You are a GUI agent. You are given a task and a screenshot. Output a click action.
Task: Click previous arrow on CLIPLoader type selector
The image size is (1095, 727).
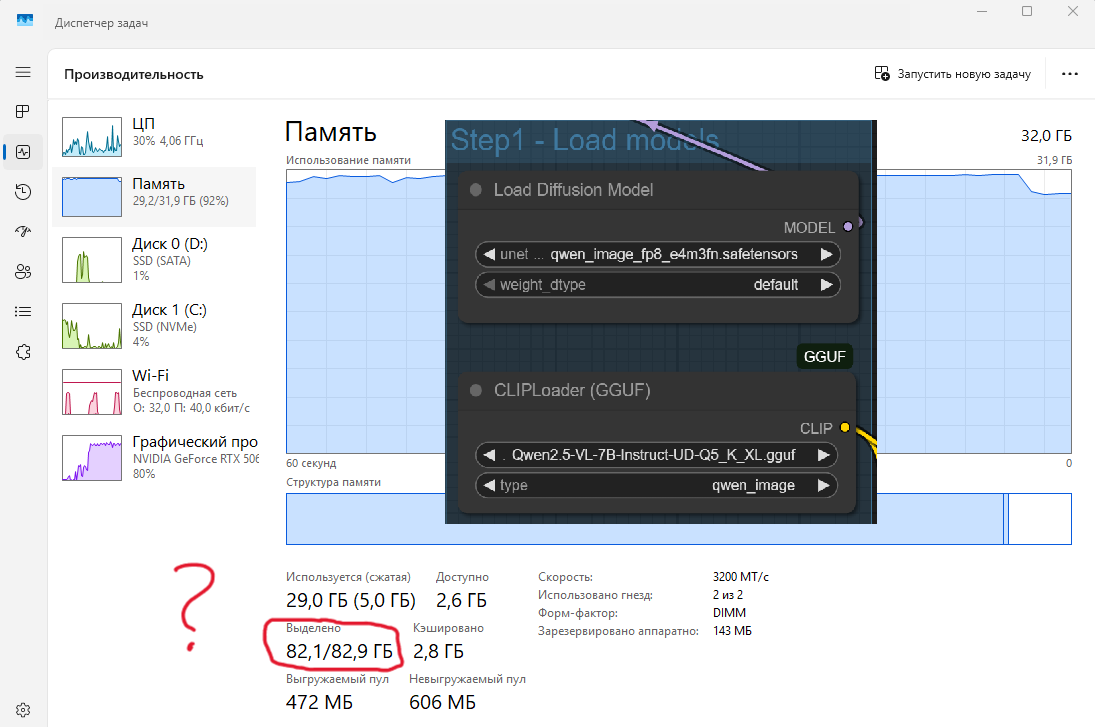point(489,485)
